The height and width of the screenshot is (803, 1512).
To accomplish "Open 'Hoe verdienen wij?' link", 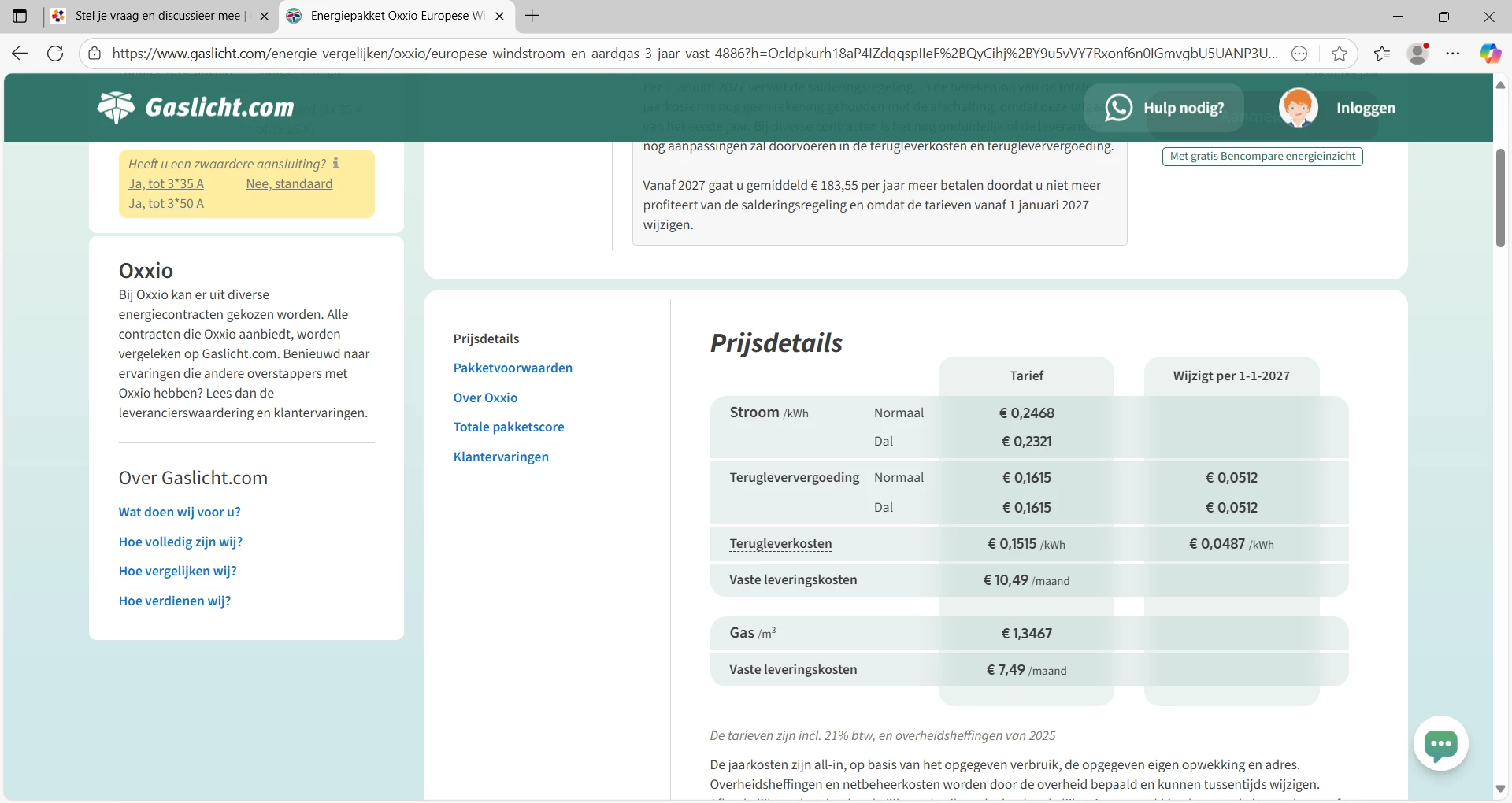I will [x=175, y=601].
